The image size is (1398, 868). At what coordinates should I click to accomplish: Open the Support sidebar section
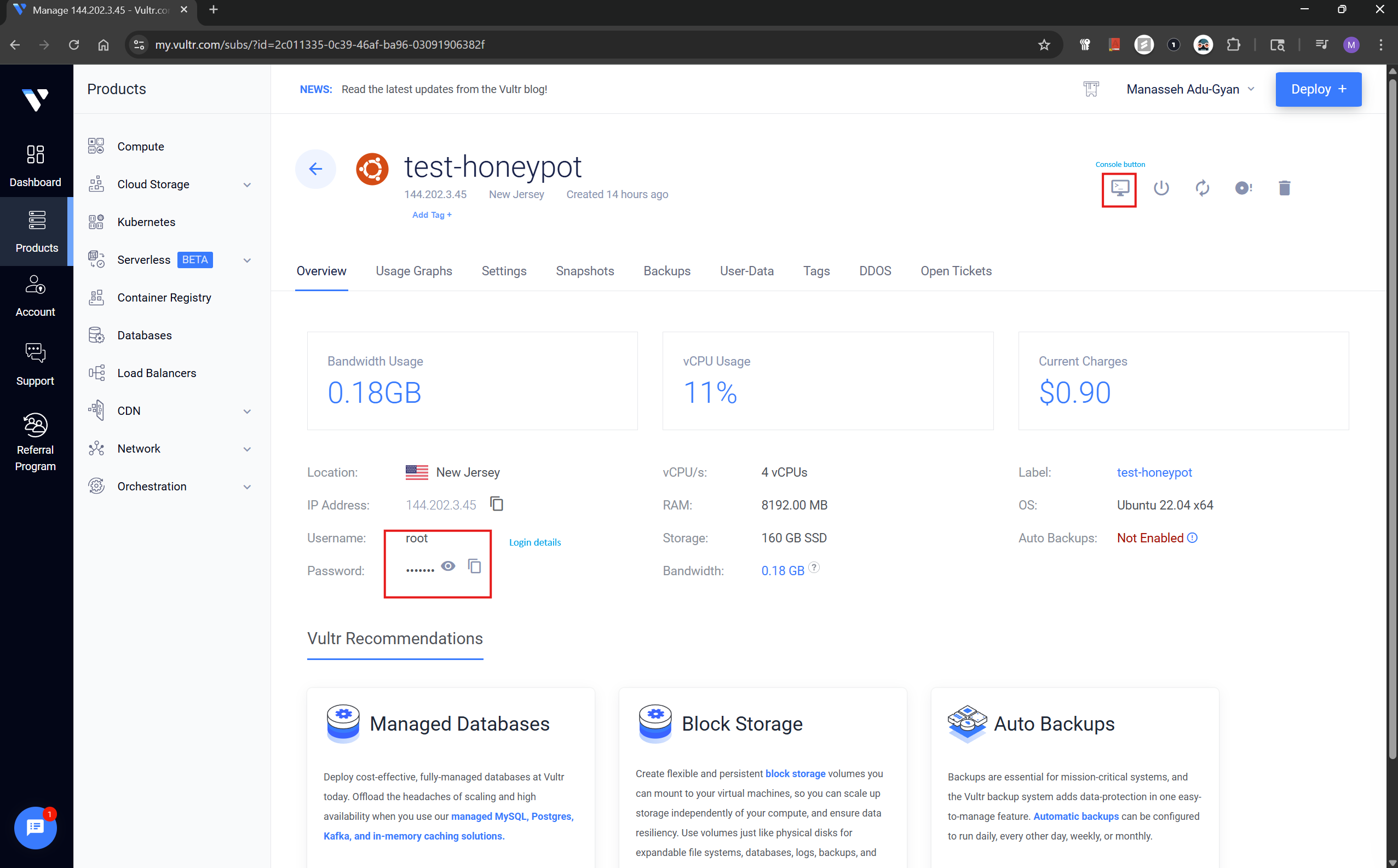pos(36,364)
